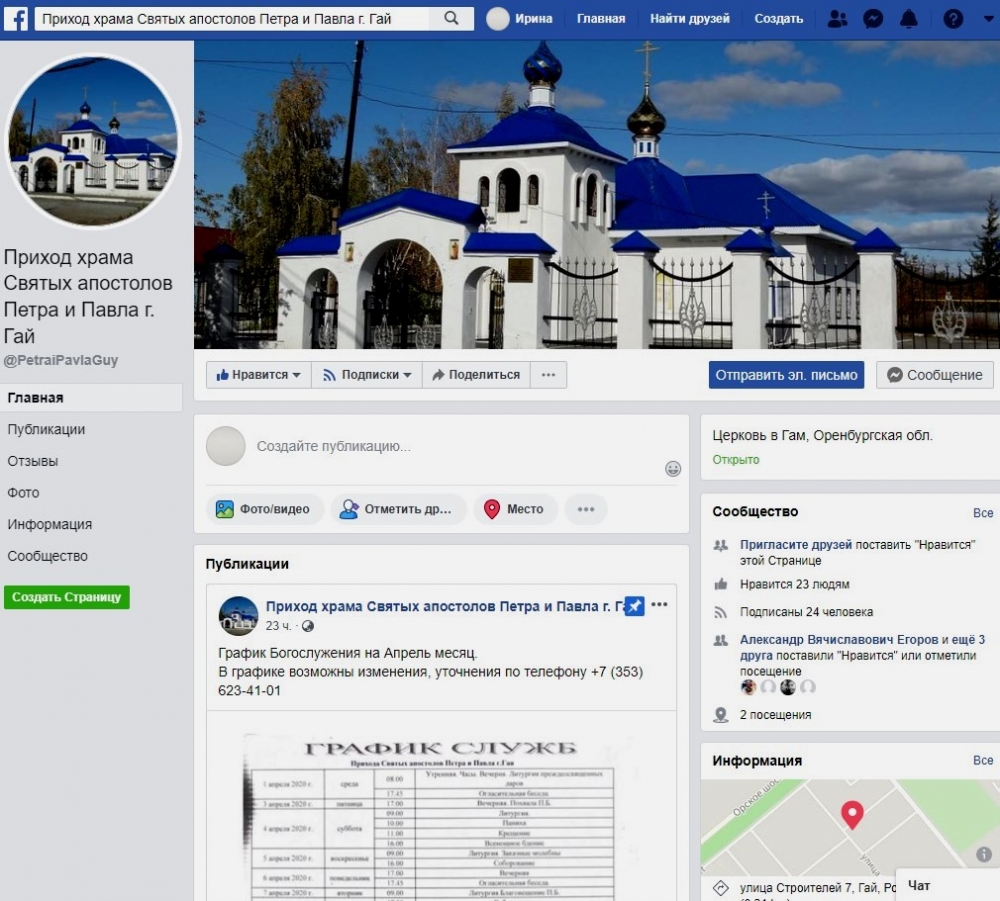
Task: Click the third friend avatar under посещение
Action: (x=788, y=687)
